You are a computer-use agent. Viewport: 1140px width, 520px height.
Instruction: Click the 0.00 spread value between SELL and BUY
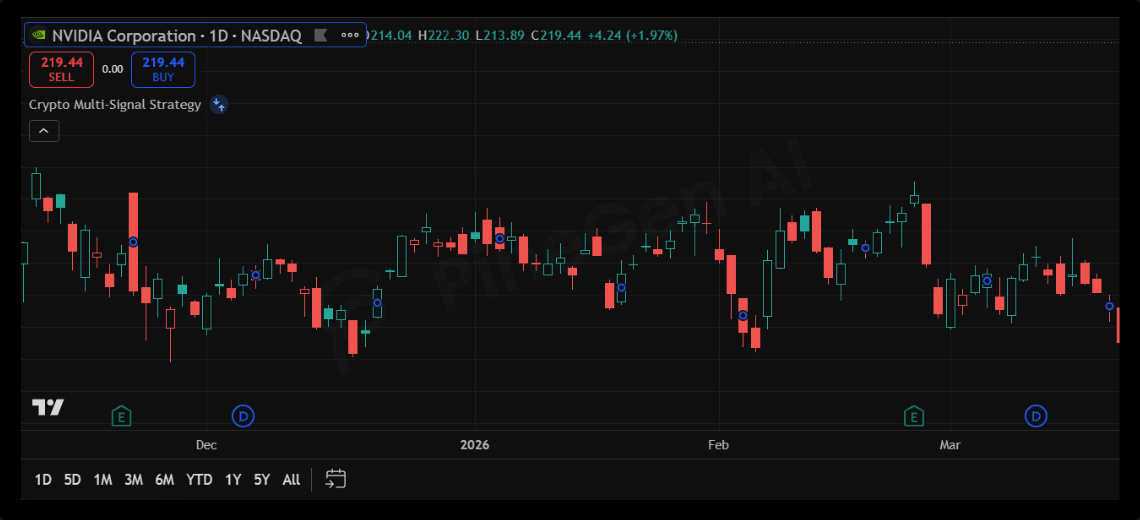113,69
